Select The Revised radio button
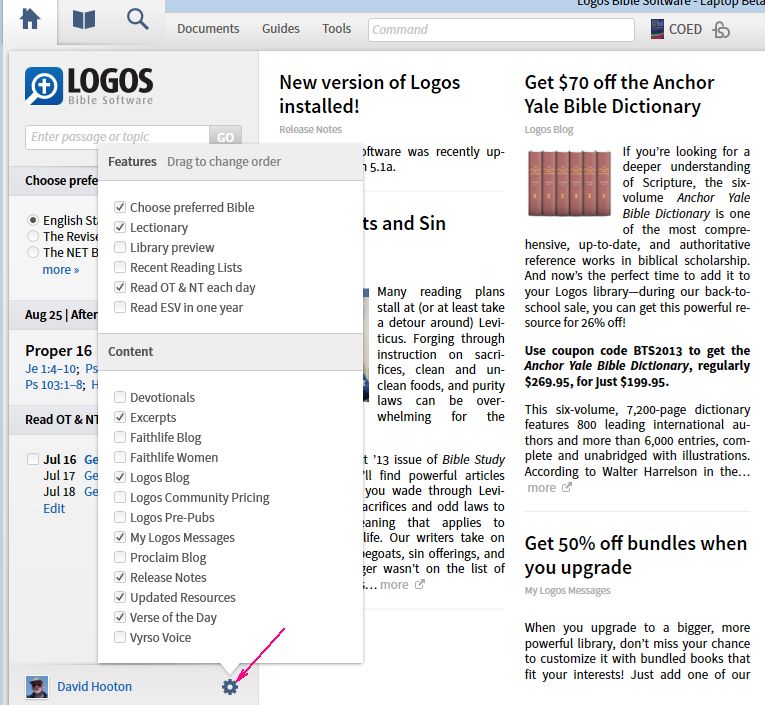Image resolution: width=765 pixels, height=705 pixels. click(x=33, y=236)
